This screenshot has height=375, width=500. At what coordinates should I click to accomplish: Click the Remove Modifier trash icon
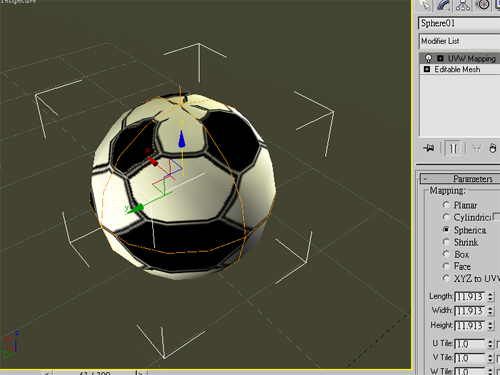pyautogui.click(x=493, y=148)
